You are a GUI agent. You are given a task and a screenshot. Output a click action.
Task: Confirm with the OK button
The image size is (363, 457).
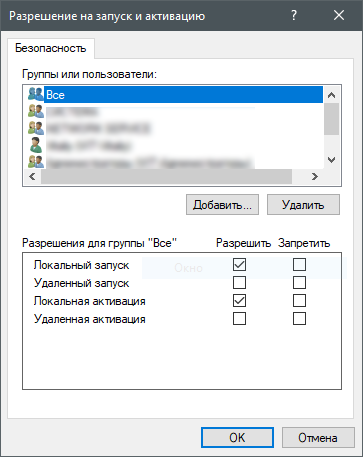[x=237, y=438]
